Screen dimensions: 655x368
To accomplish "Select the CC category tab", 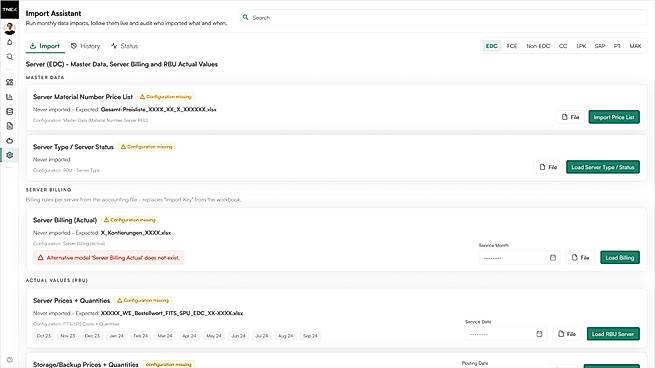I will [x=563, y=46].
